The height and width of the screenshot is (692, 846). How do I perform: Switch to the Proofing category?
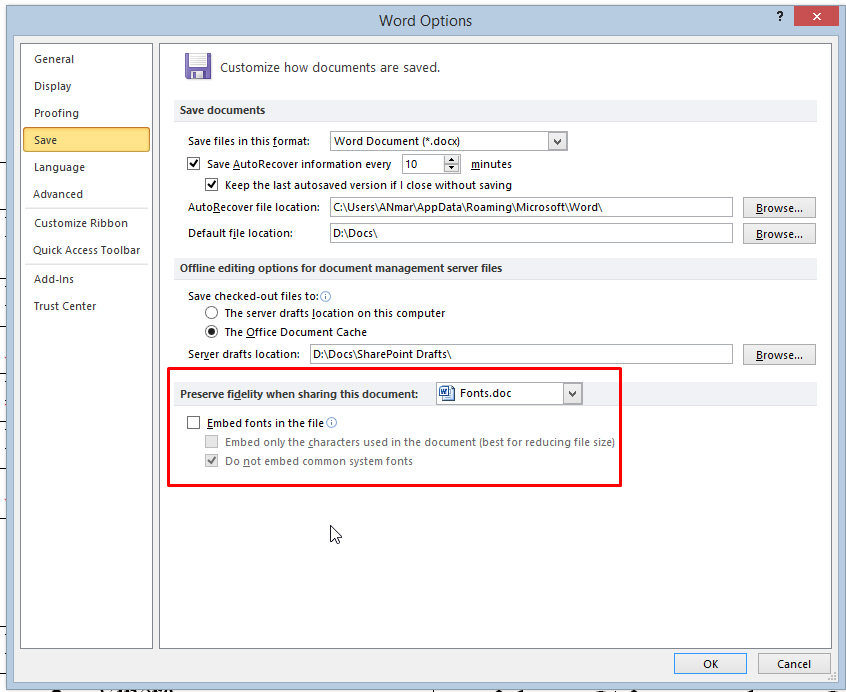tap(56, 113)
